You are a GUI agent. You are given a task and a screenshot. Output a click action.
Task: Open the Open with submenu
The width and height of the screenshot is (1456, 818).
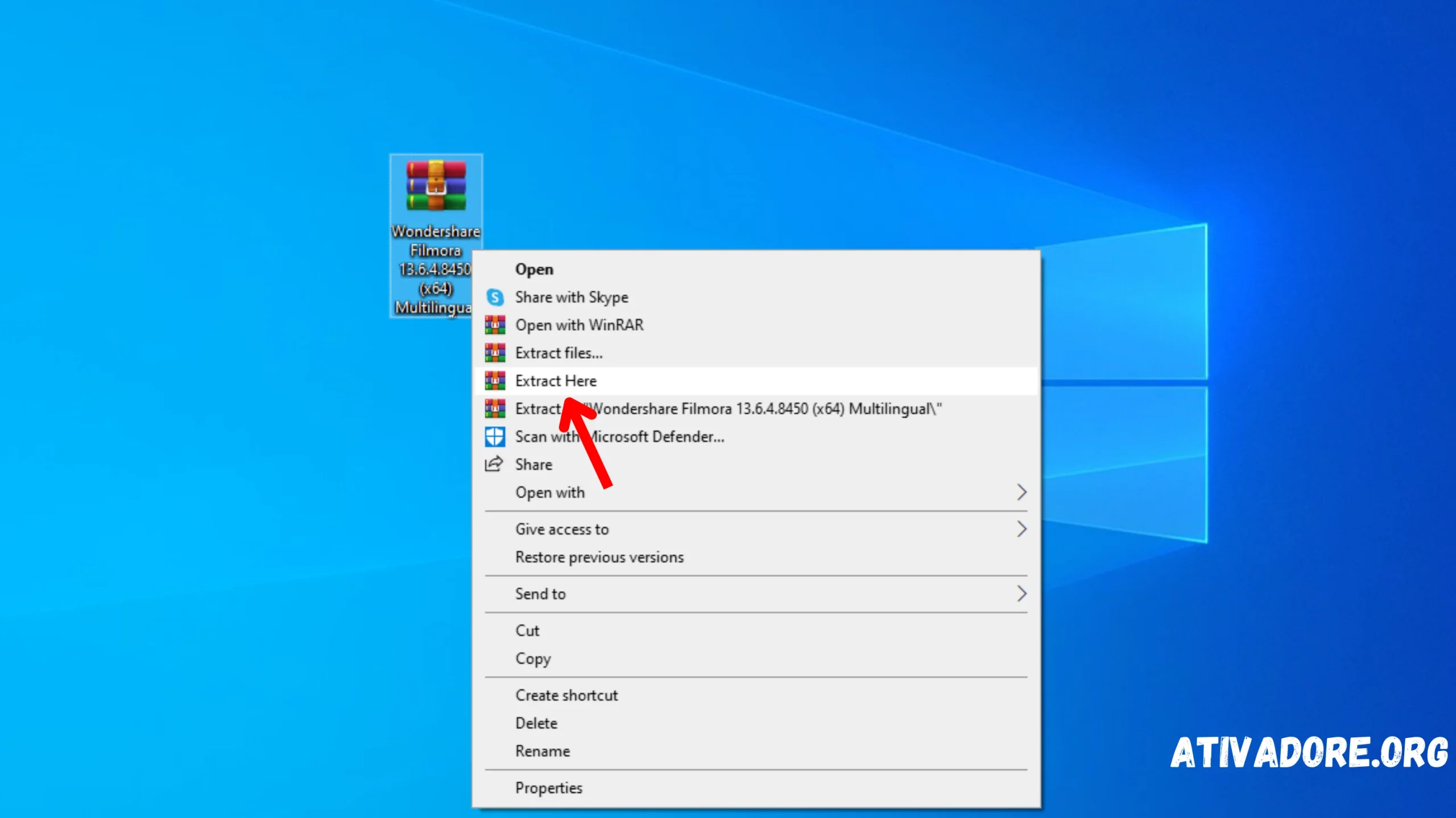(x=756, y=492)
